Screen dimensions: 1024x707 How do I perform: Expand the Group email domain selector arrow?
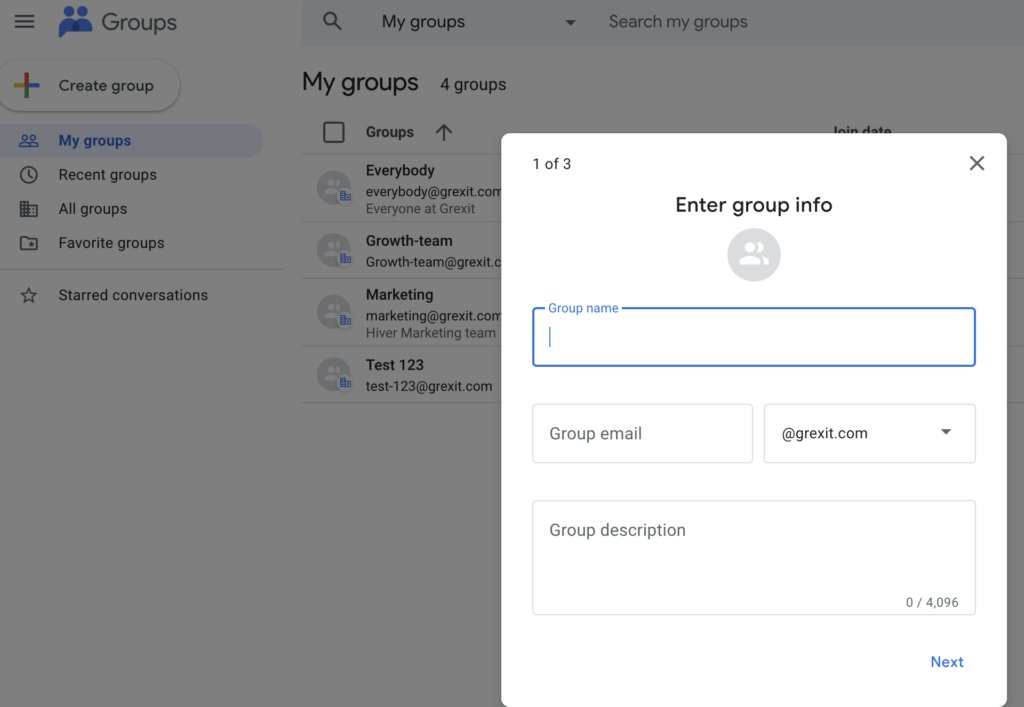coord(944,433)
